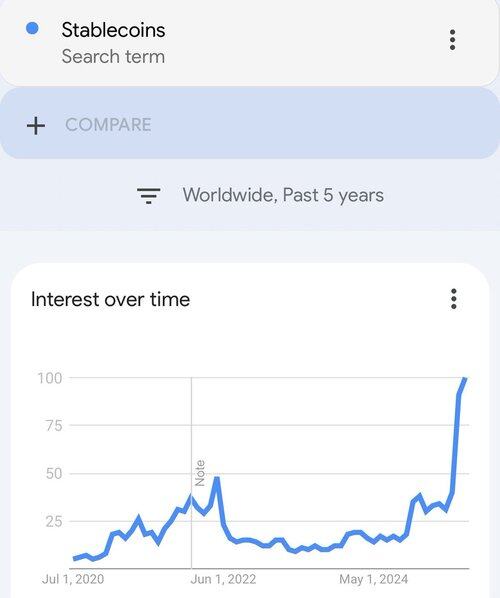Select the Note marker on the chart

[x=200, y=473]
